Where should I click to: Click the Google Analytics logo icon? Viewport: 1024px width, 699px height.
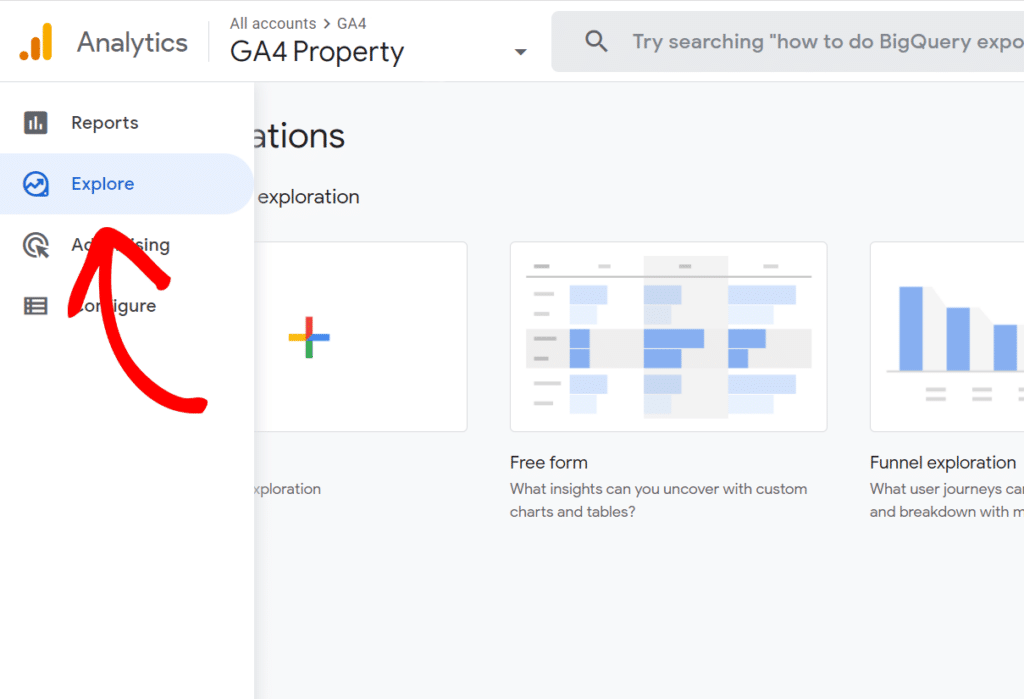pyautogui.click(x=36, y=42)
